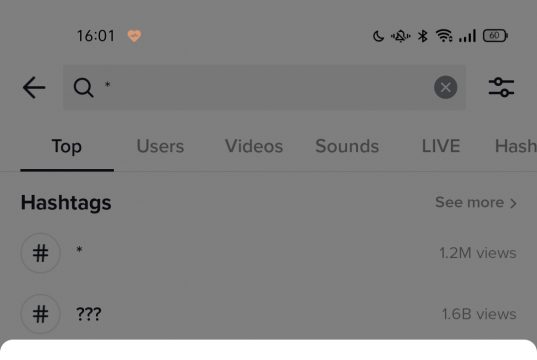This screenshot has width=537, height=360.
Task: Open the Sounds tab
Action: coord(347,146)
